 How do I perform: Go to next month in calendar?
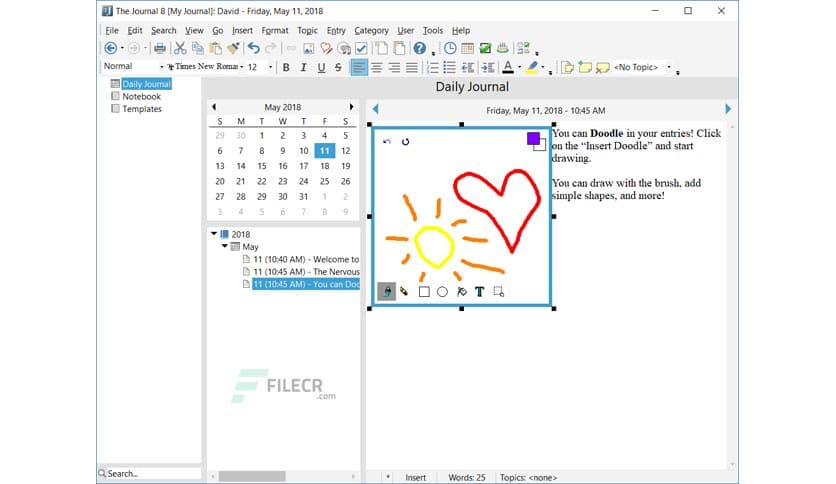[351, 107]
